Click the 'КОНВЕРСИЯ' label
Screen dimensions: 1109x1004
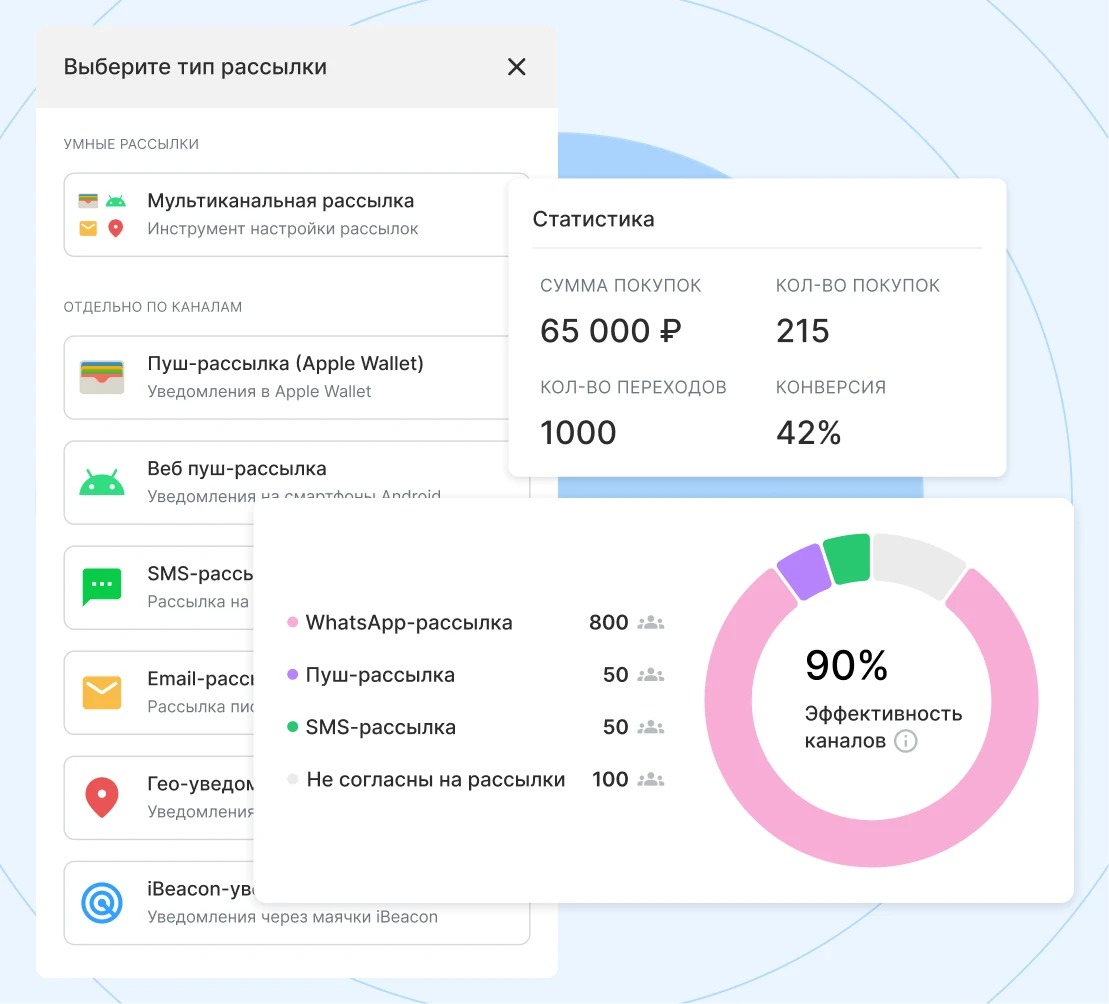tap(831, 387)
